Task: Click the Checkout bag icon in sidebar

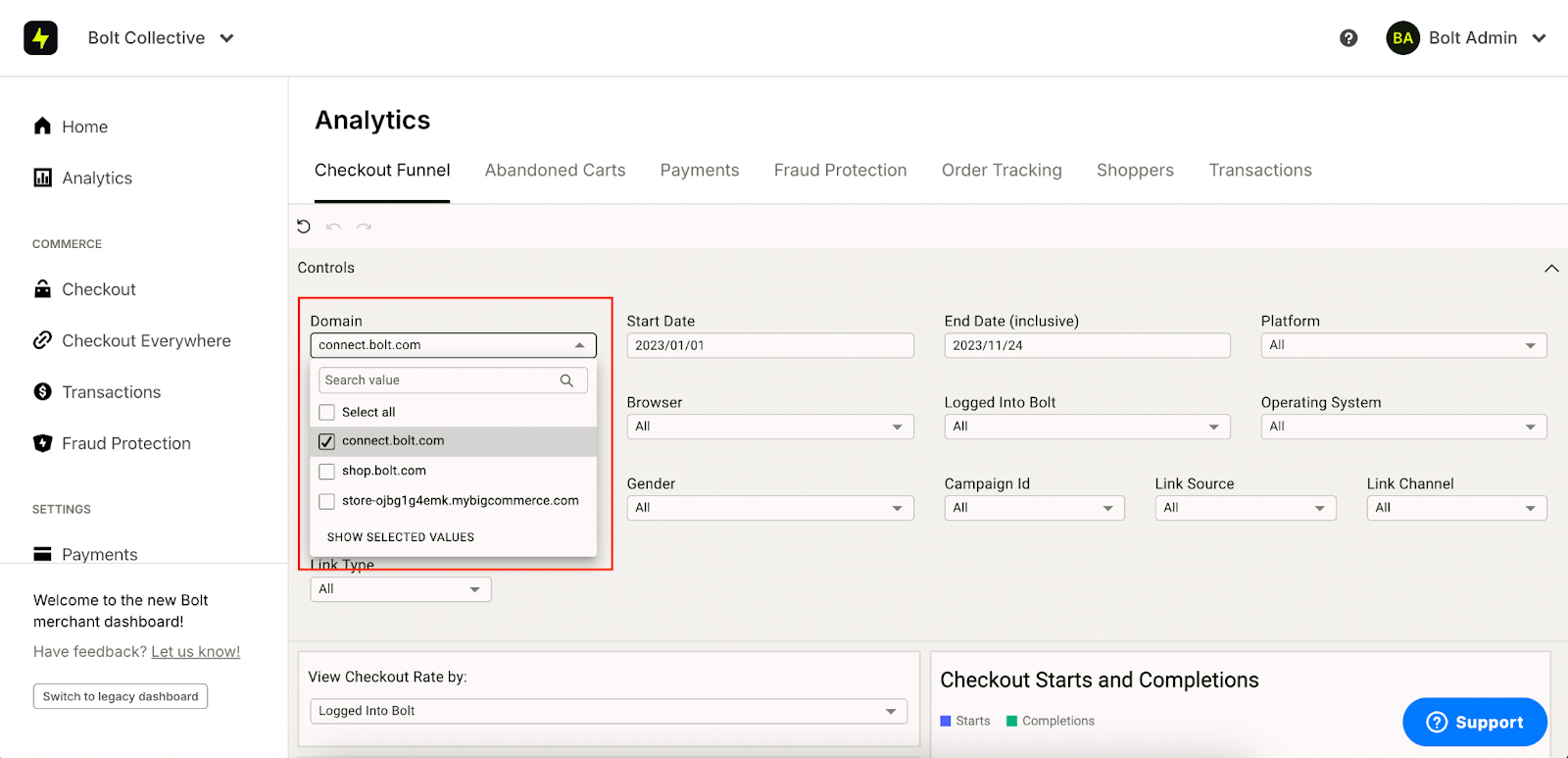Action: click(42, 289)
